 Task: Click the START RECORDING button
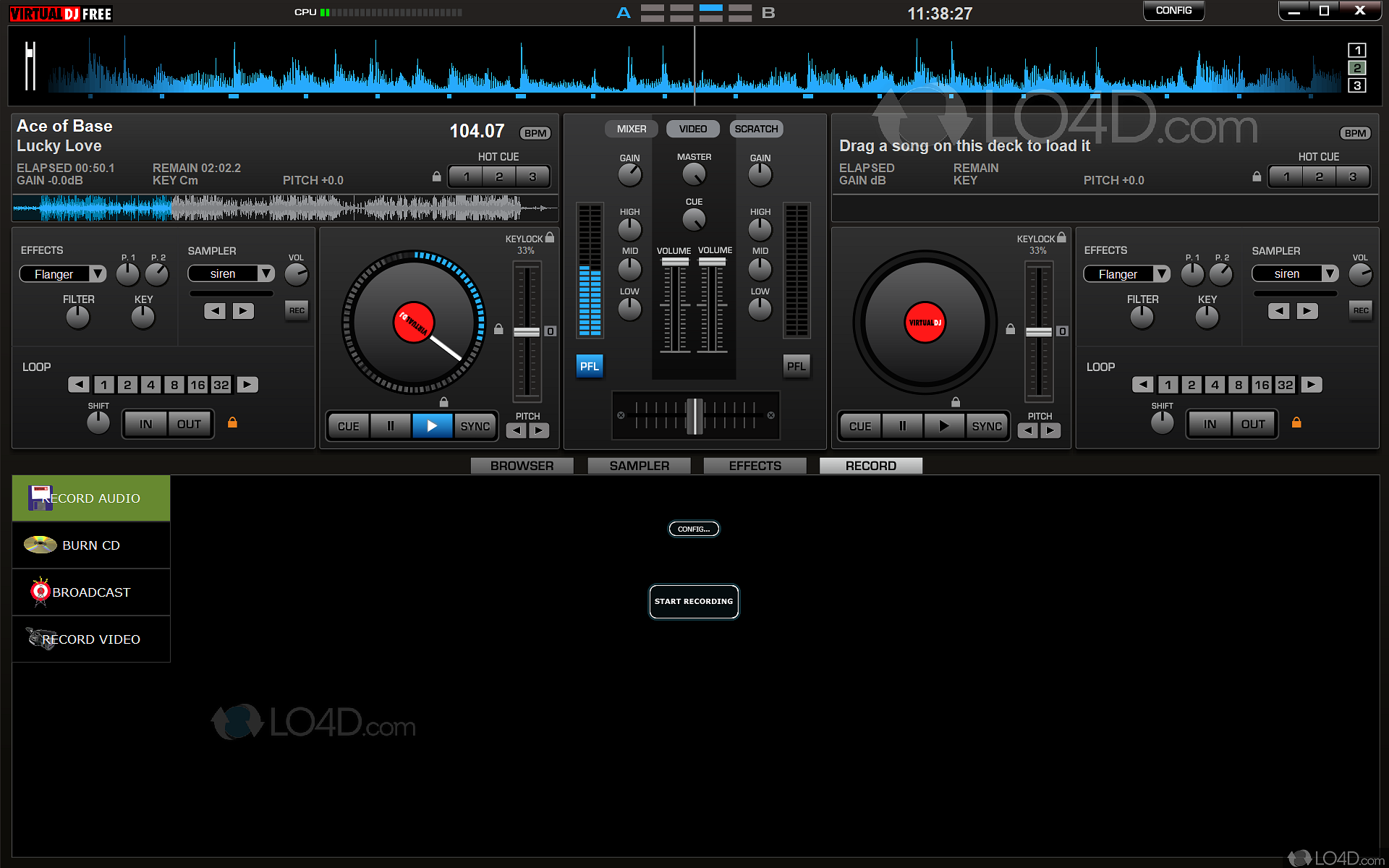[x=693, y=601]
